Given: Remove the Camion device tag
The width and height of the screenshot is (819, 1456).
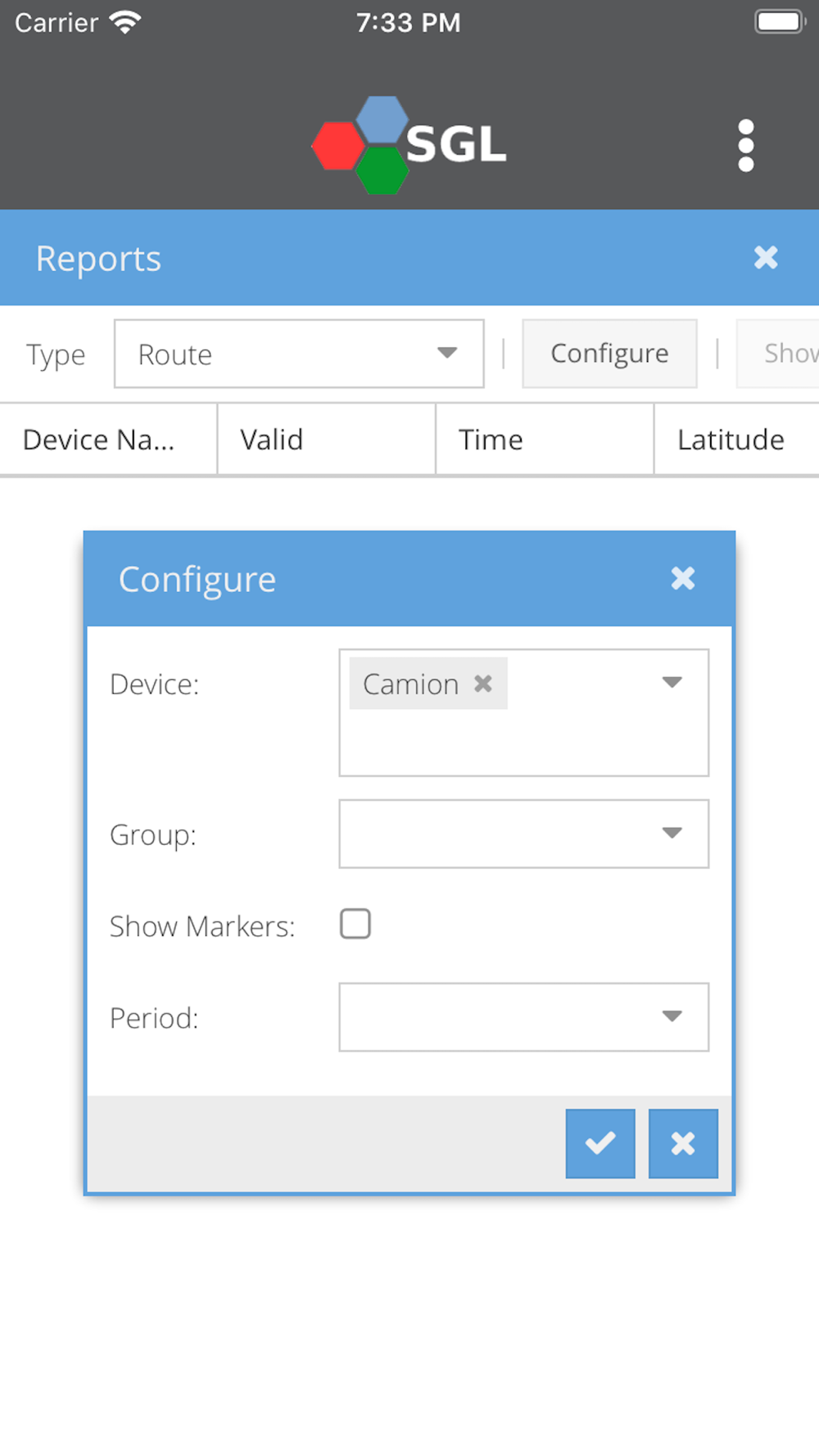Looking at the screenshot, I should [x=483, y=683].
